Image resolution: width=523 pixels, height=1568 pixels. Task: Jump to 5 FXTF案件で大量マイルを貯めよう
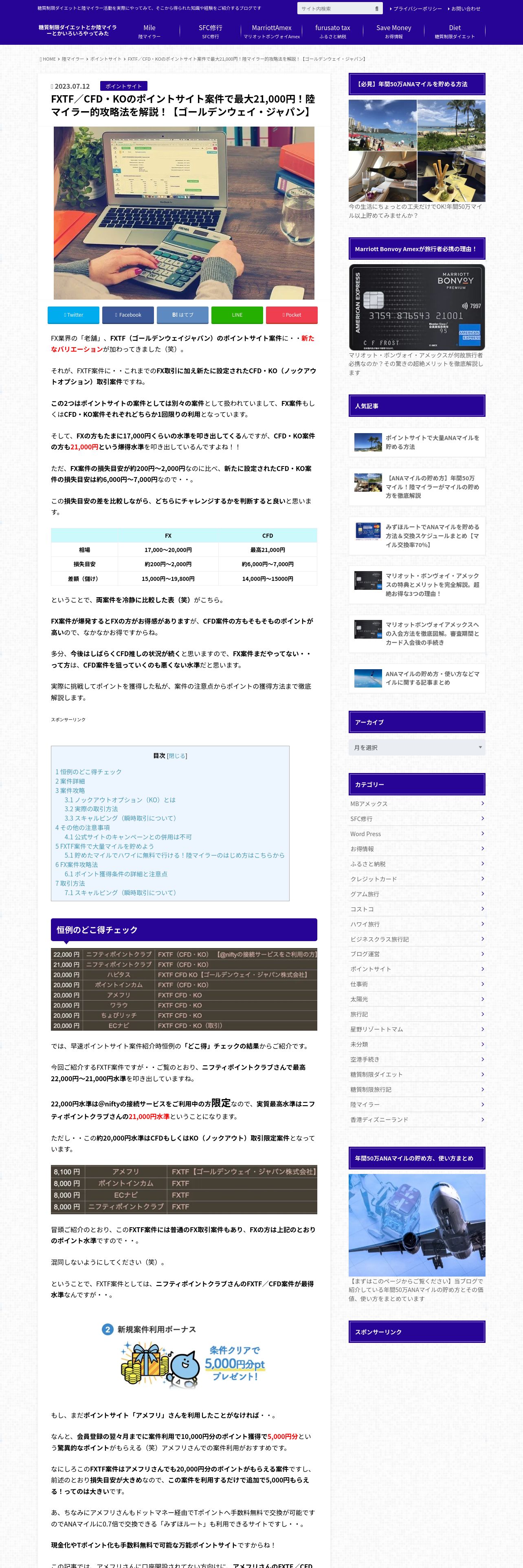point(105,846)
